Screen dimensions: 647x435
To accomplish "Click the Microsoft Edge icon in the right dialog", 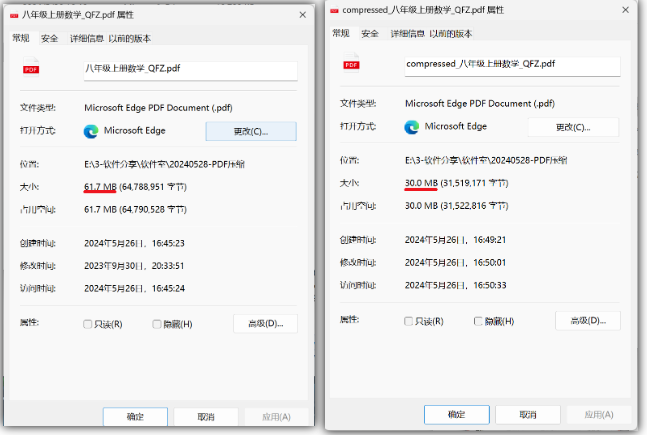I will coord(411,127).
